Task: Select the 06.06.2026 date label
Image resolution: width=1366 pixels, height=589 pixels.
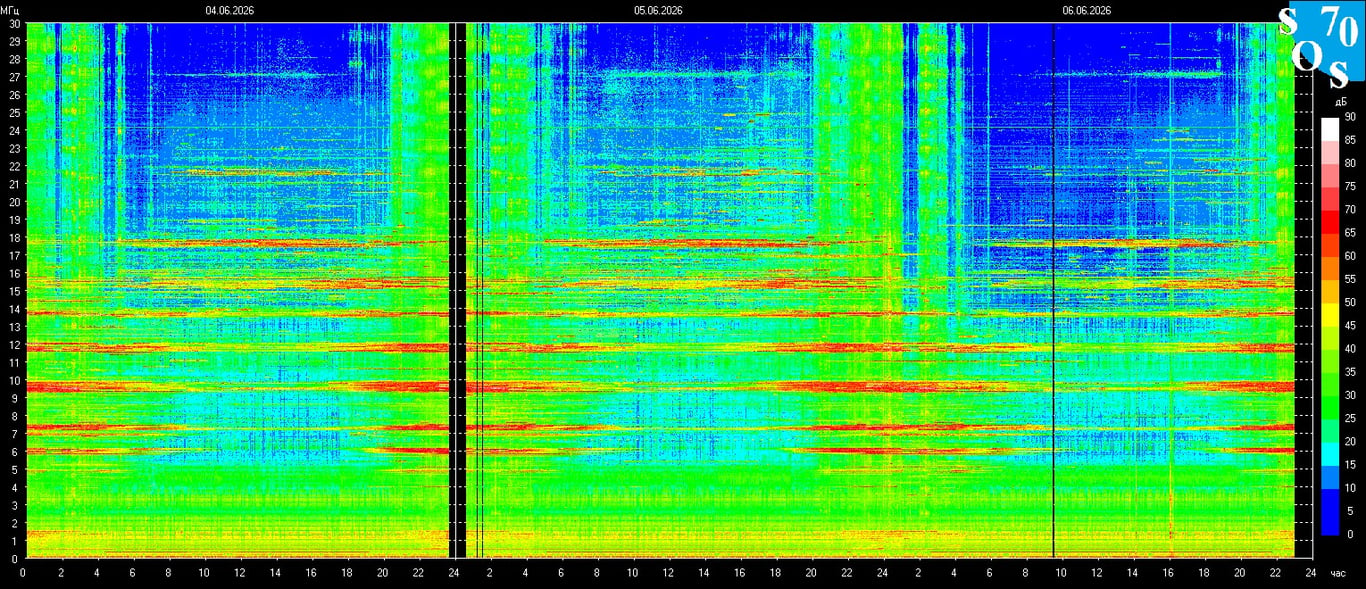Action: point(1087,10)
